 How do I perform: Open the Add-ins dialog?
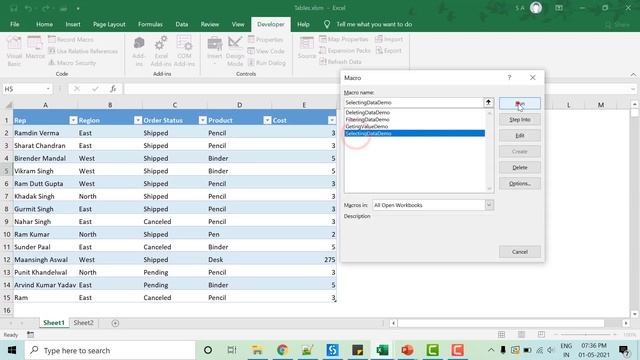tap(139, 51)
